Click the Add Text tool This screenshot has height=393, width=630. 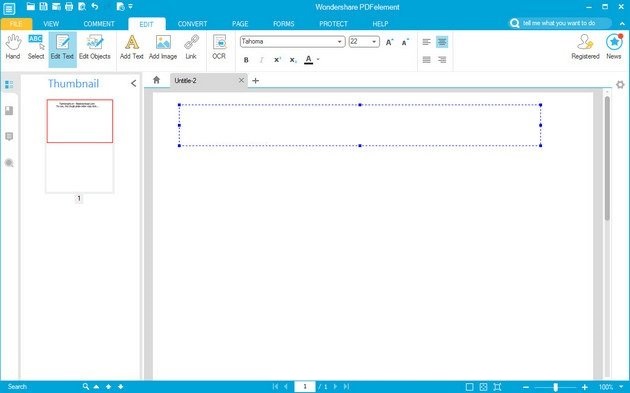tap(131, 47)
